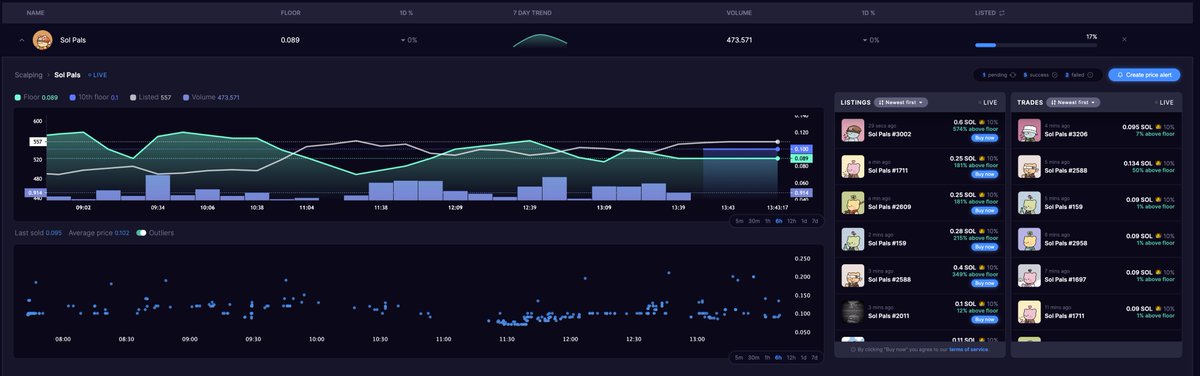Click the bell icon in Create price alert

coord(1119,75)
